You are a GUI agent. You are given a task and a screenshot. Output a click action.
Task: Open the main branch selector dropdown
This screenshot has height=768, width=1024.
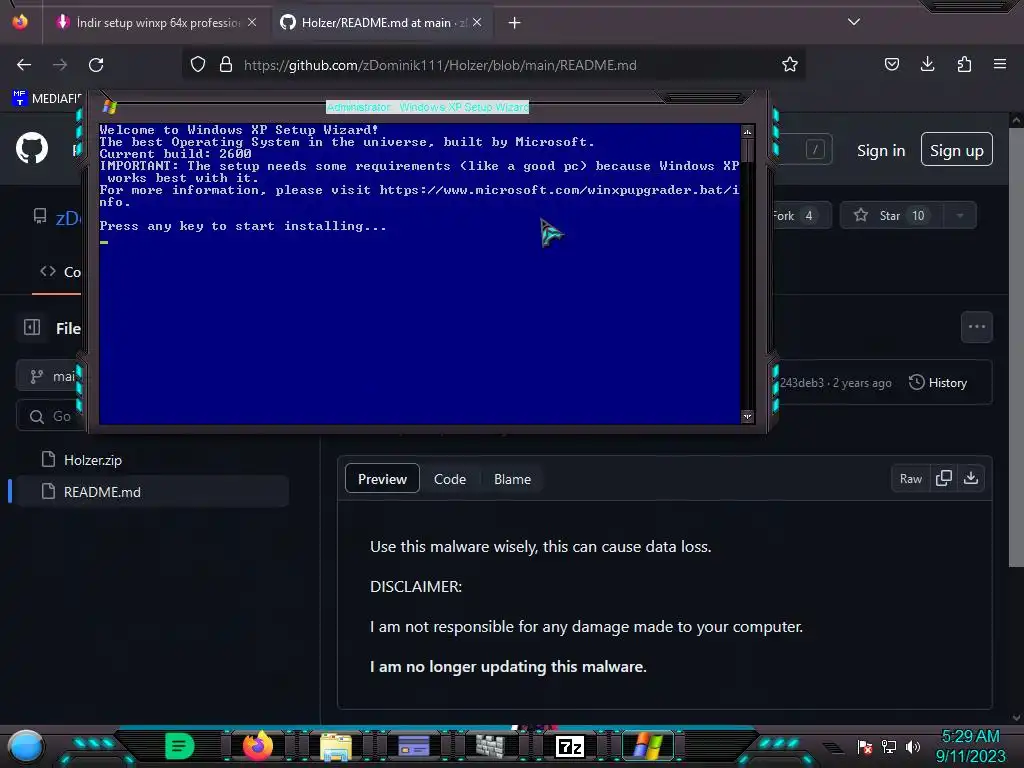(x=50, y=376)
